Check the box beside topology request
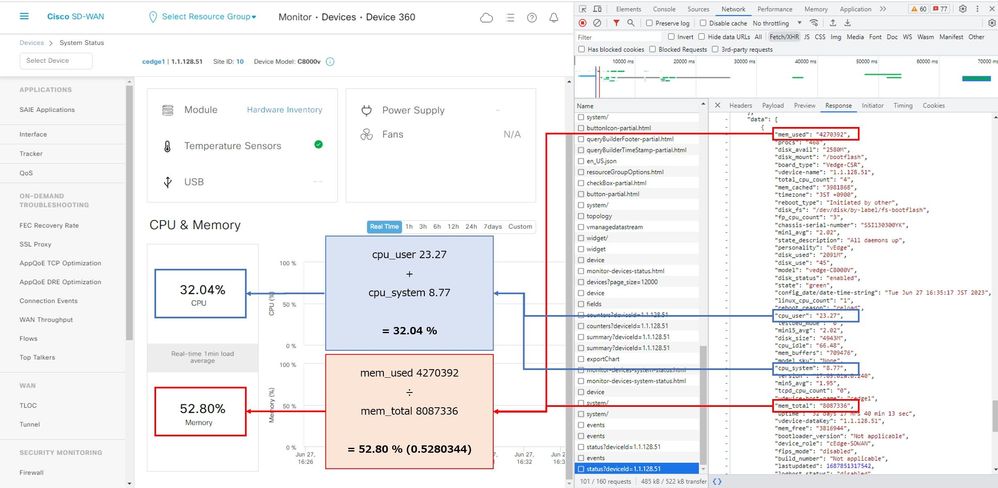Viewport: 998px width, 488px height. pyautogui.click(x=580, y=216)
